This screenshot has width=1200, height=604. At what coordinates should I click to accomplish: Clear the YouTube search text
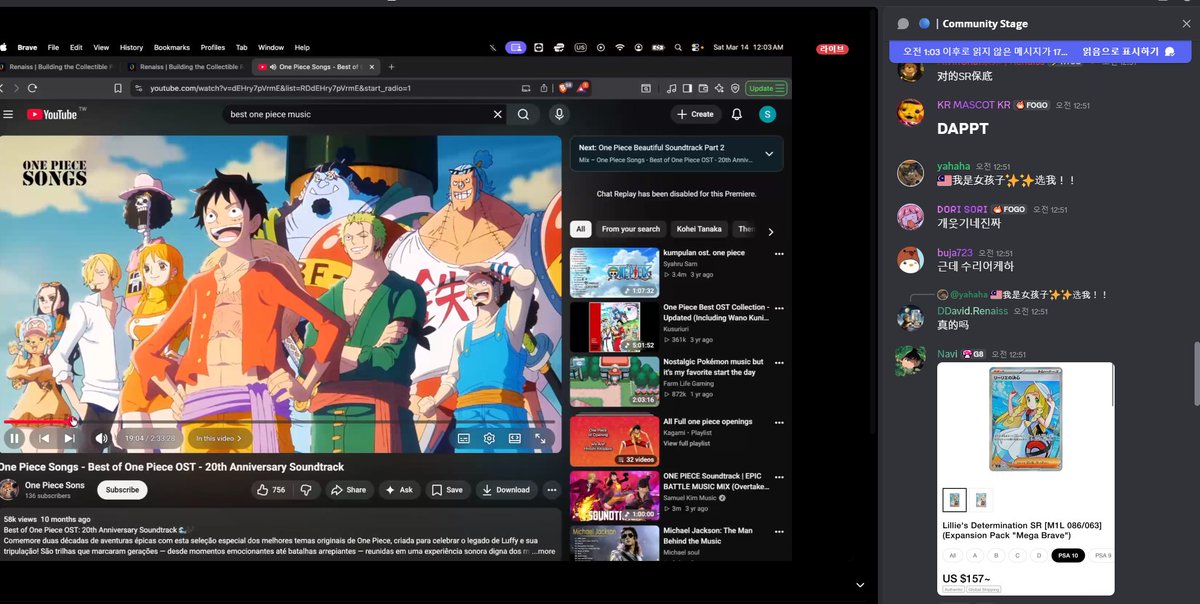pyautogui.click(x=498, y=115)
